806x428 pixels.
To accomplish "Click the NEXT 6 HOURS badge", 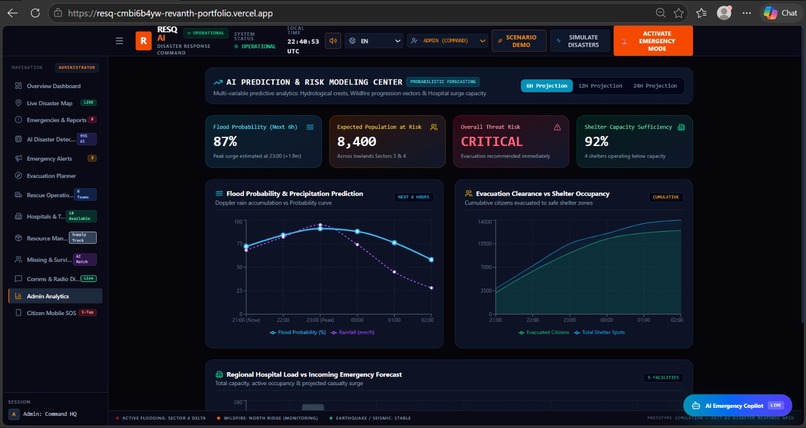I will (414, 197).
